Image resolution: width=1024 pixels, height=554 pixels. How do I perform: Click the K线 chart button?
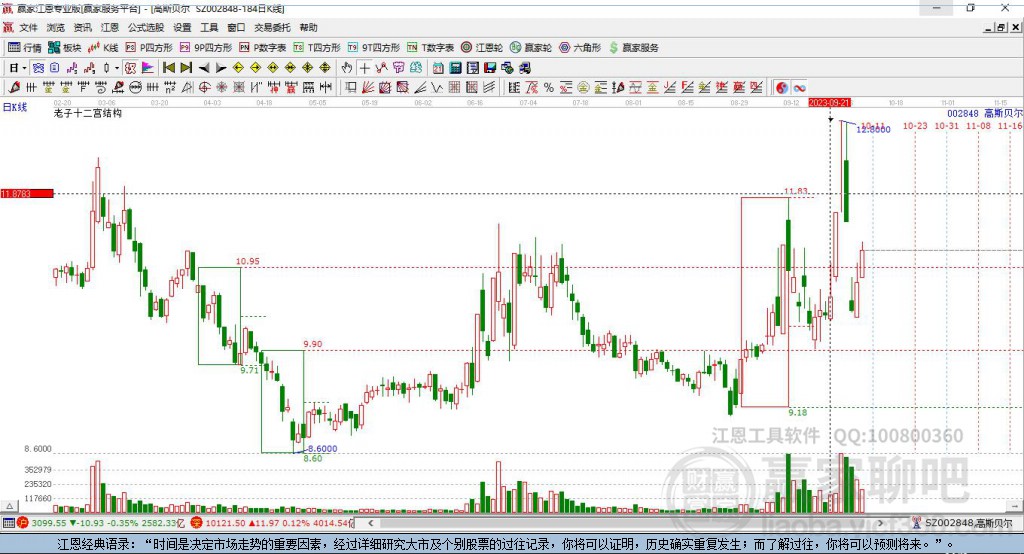pos(103,47)
